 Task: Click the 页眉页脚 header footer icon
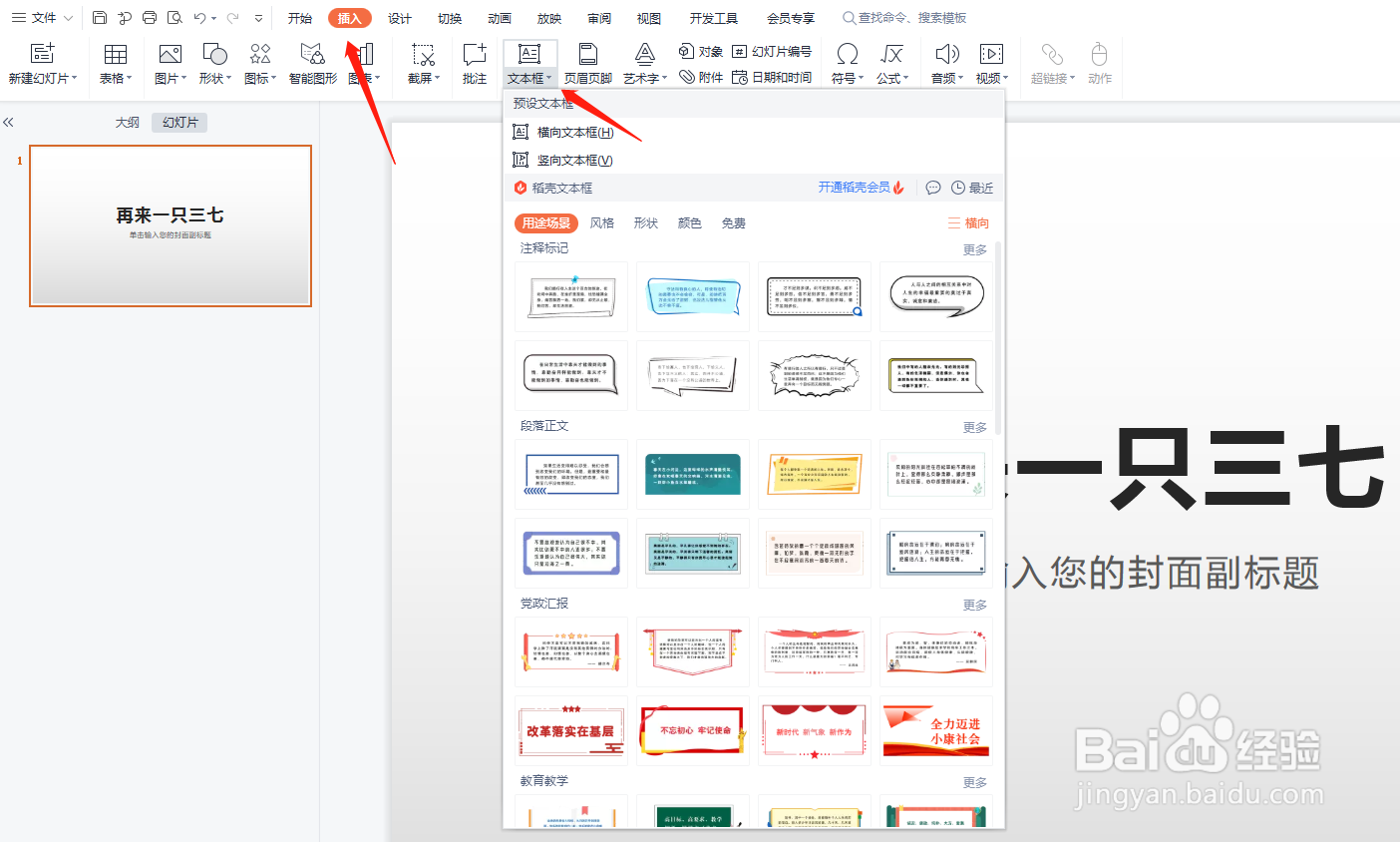click(588, 54)
